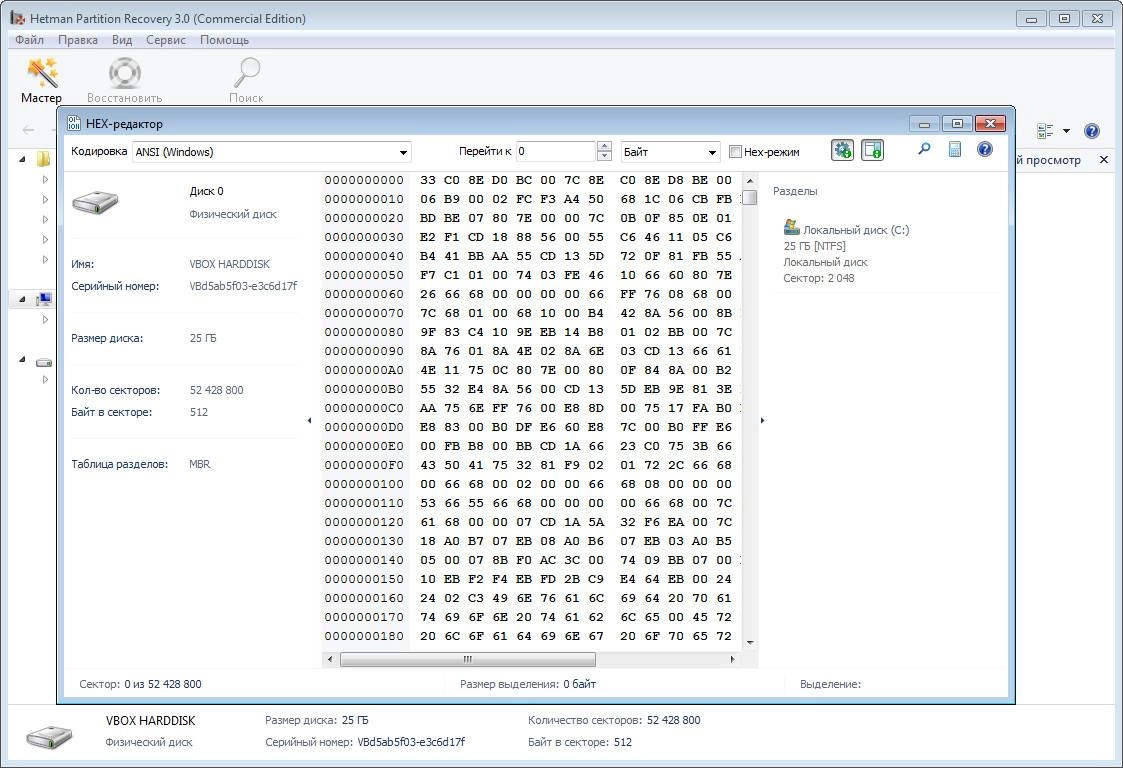Viewport: 1123px width, 768px height.
Task: Click the Диск 0 hard drive icon
Action: (95, 202)
